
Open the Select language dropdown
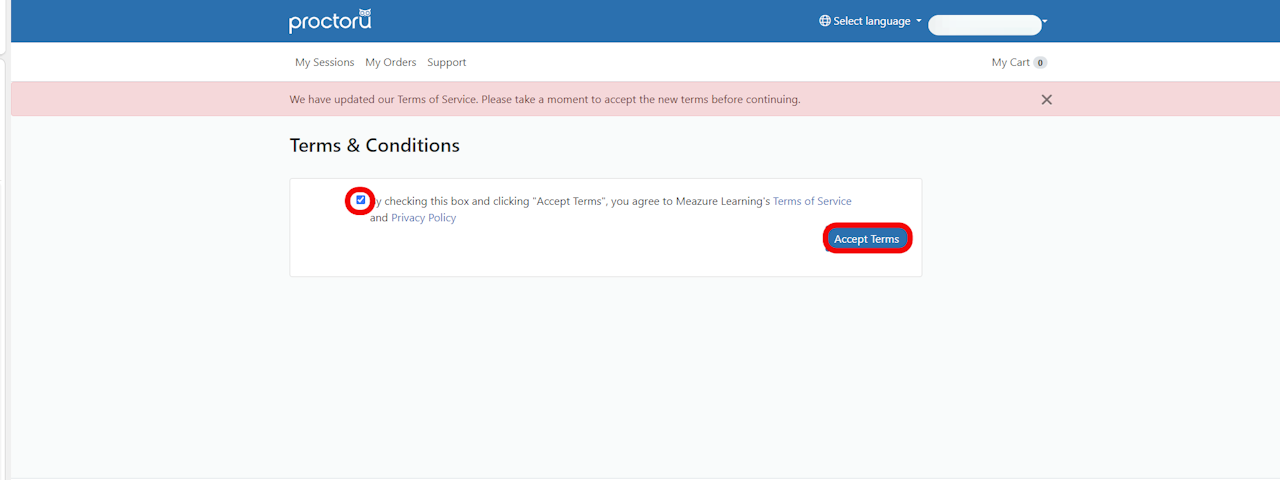coord(872,21)
